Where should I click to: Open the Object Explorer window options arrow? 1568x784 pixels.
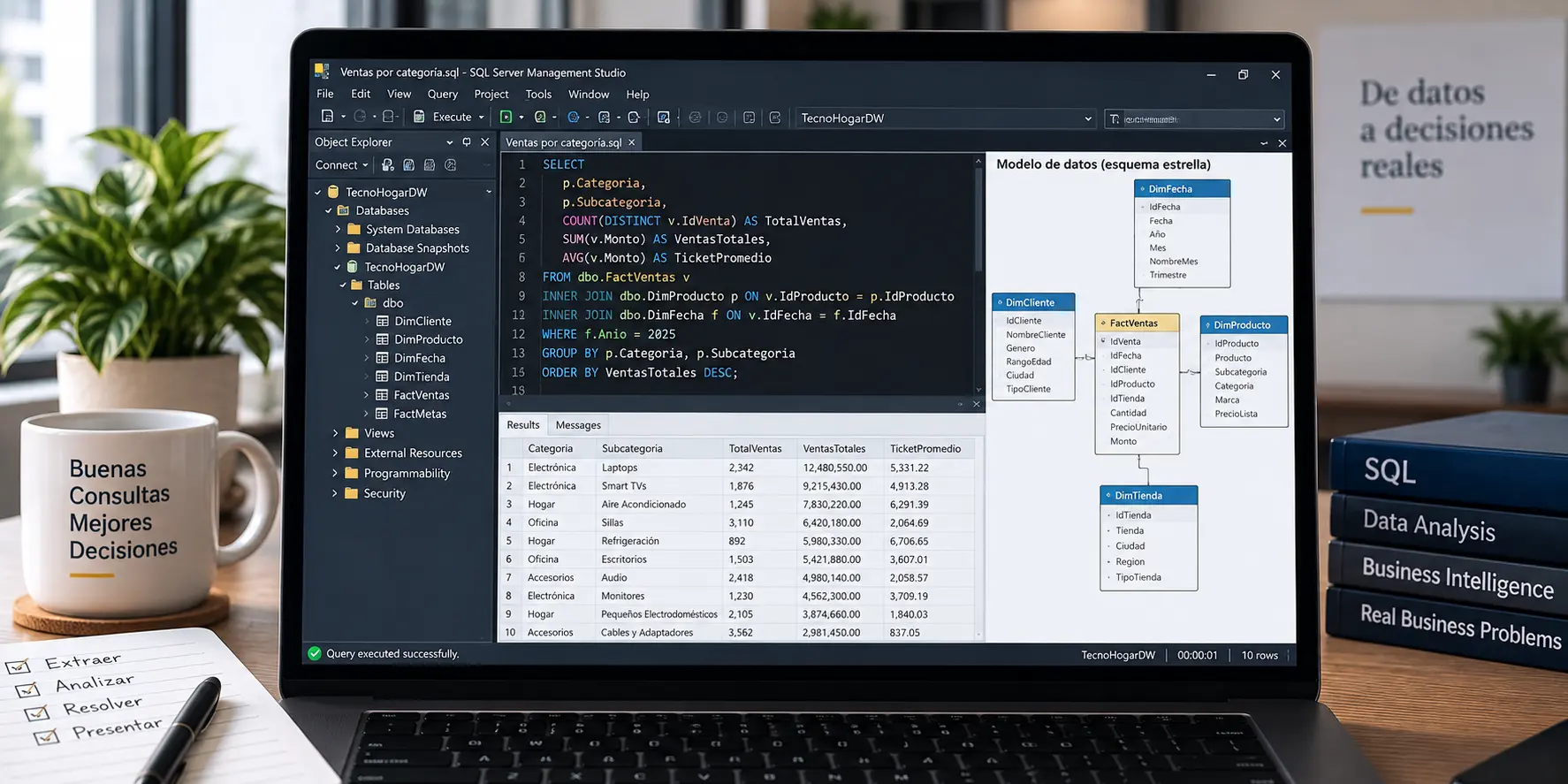(449, 141)
